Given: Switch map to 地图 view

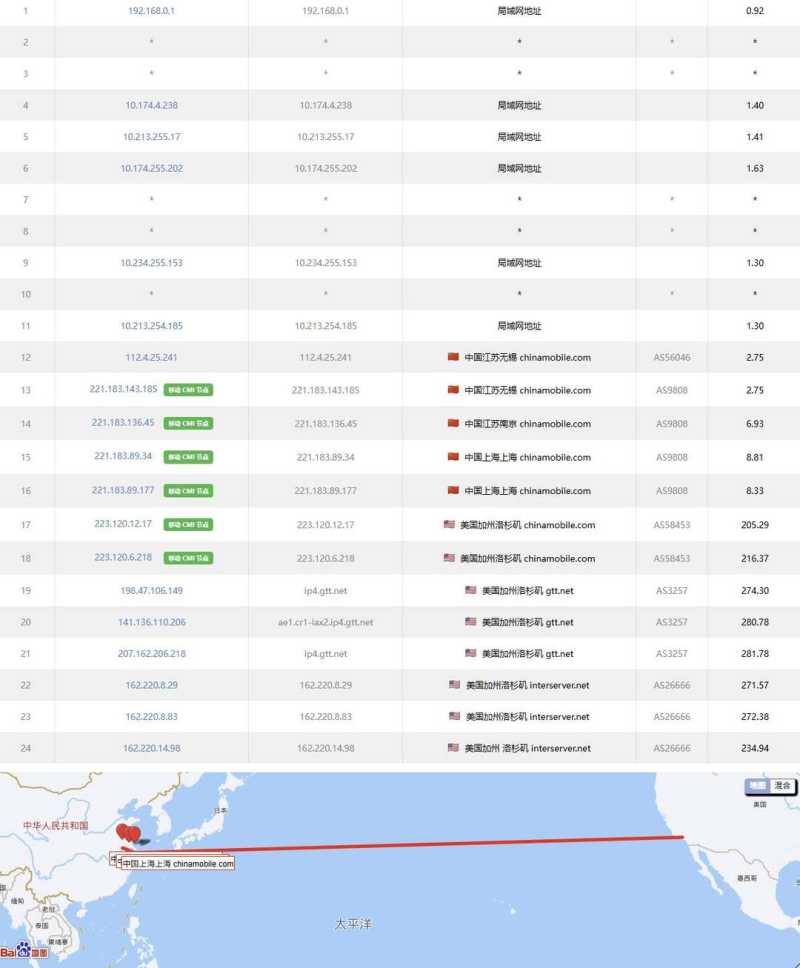Looking at the screenshot, I should [758, 786].
